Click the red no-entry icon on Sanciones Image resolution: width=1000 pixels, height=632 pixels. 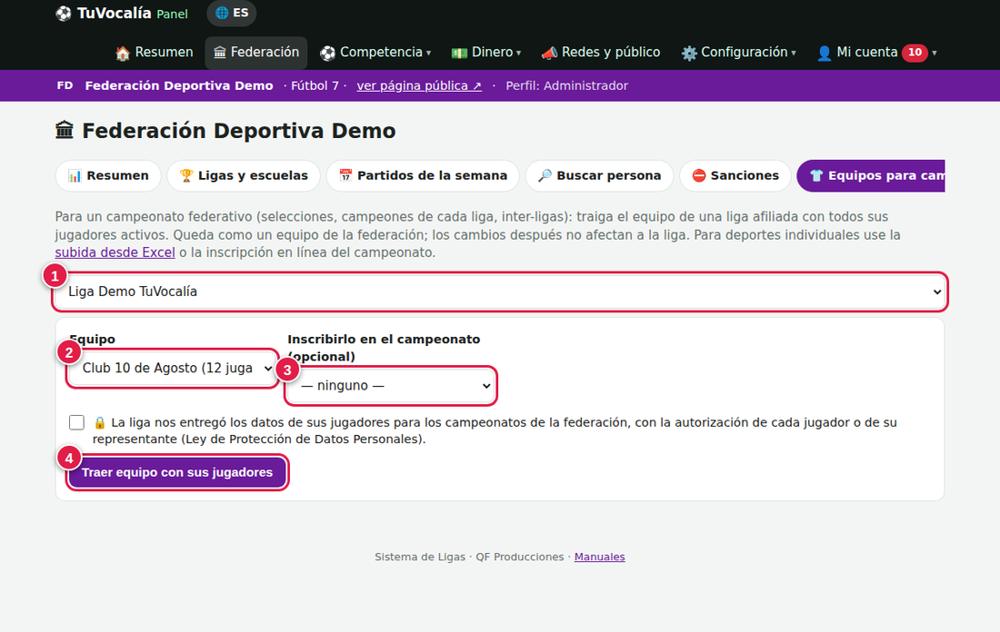699,175
